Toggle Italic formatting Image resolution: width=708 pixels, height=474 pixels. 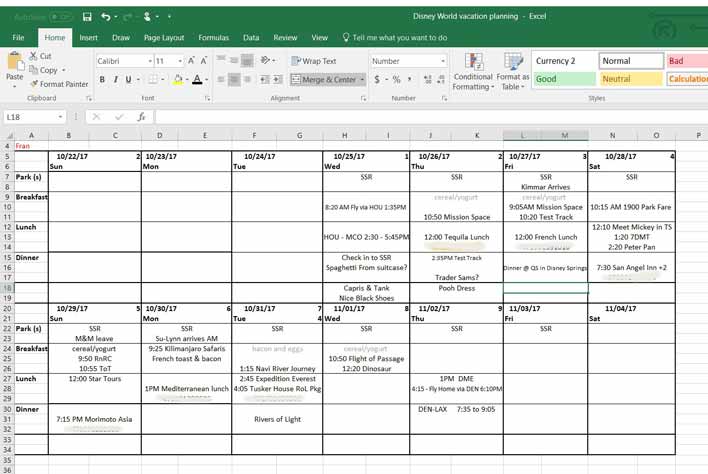pyautogui.click(x=116, y=79)
